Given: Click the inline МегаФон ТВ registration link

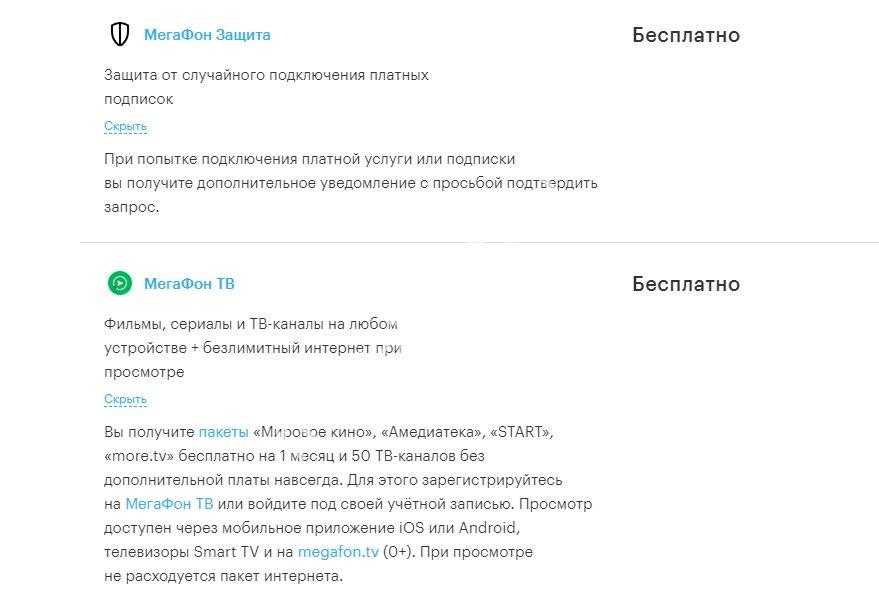Looking at the screenshot, I should (x=169, y=504).
